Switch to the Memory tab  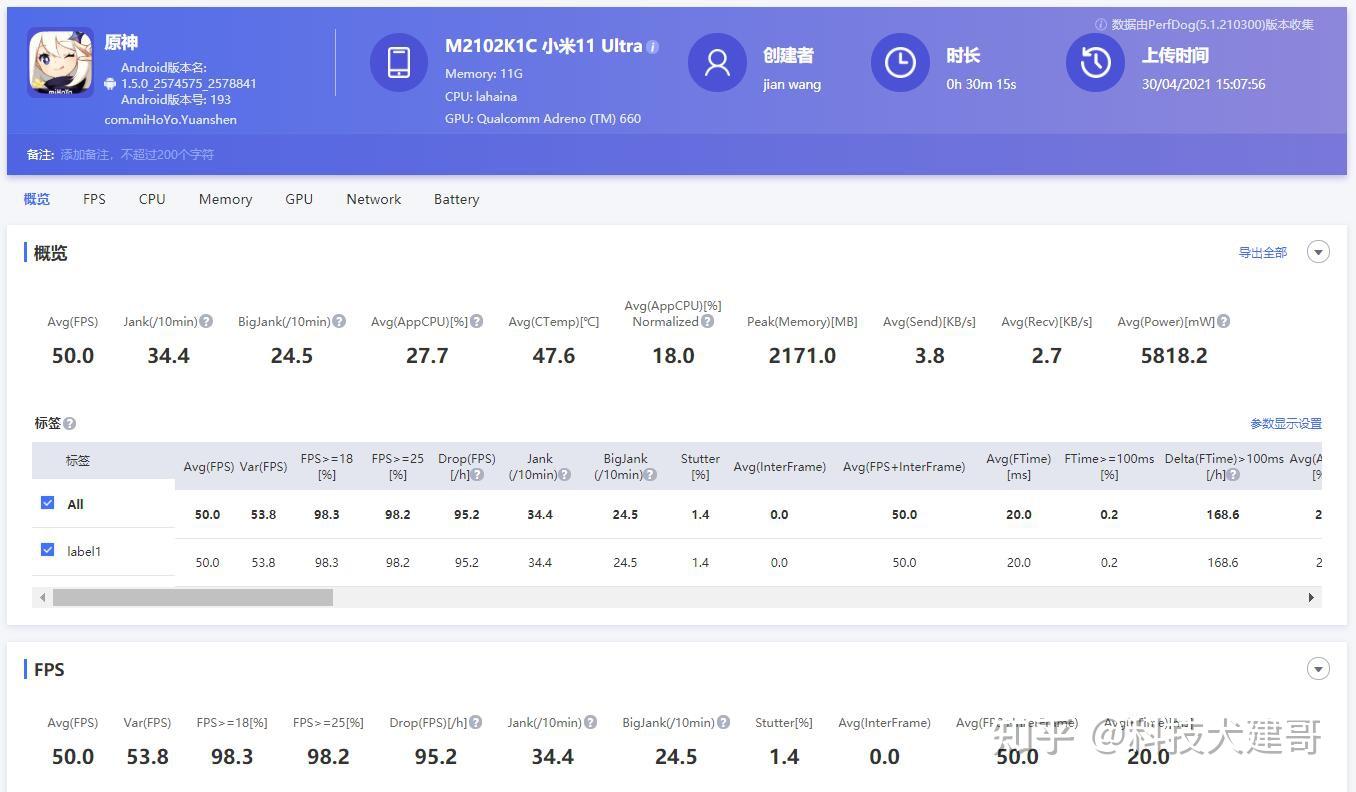(x=225, y=199)
